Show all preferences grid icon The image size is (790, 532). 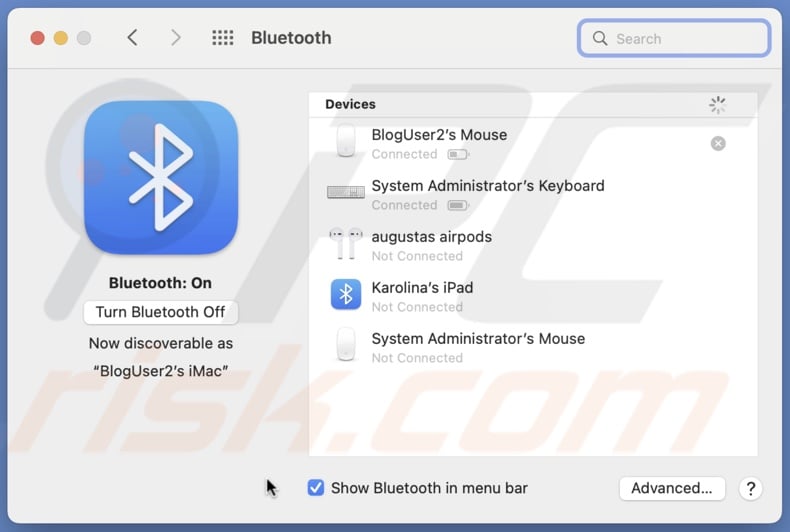click(x=223, y=38)
